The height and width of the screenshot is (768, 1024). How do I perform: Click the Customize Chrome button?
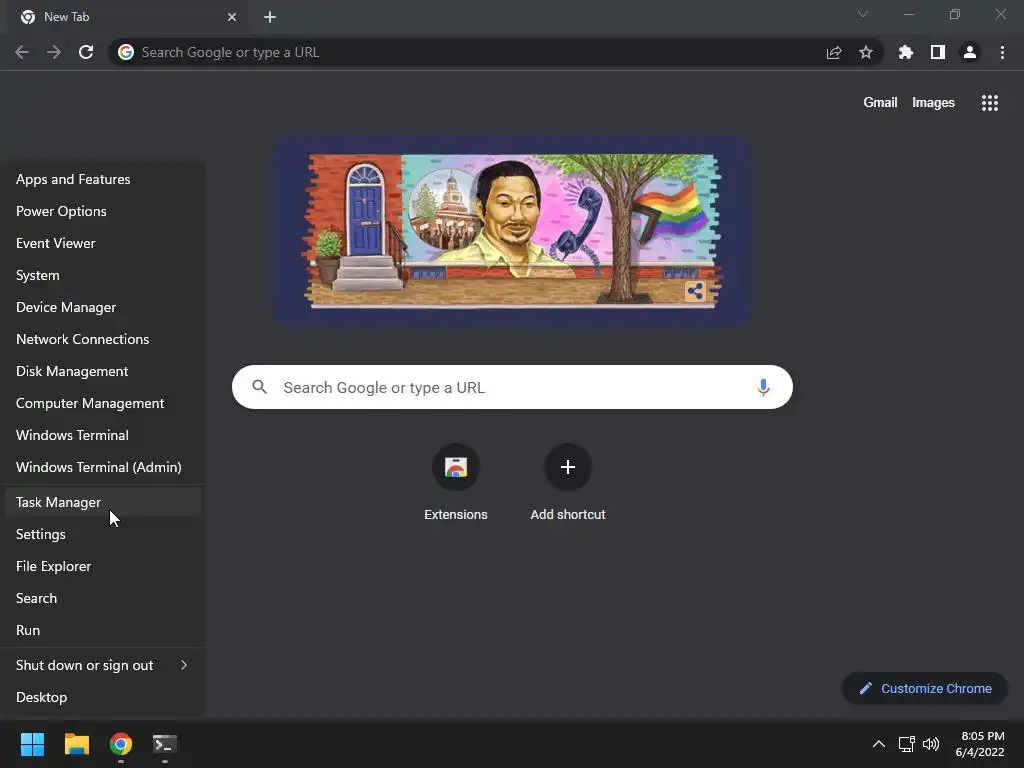pyautogui.click(x=925, y=688)
